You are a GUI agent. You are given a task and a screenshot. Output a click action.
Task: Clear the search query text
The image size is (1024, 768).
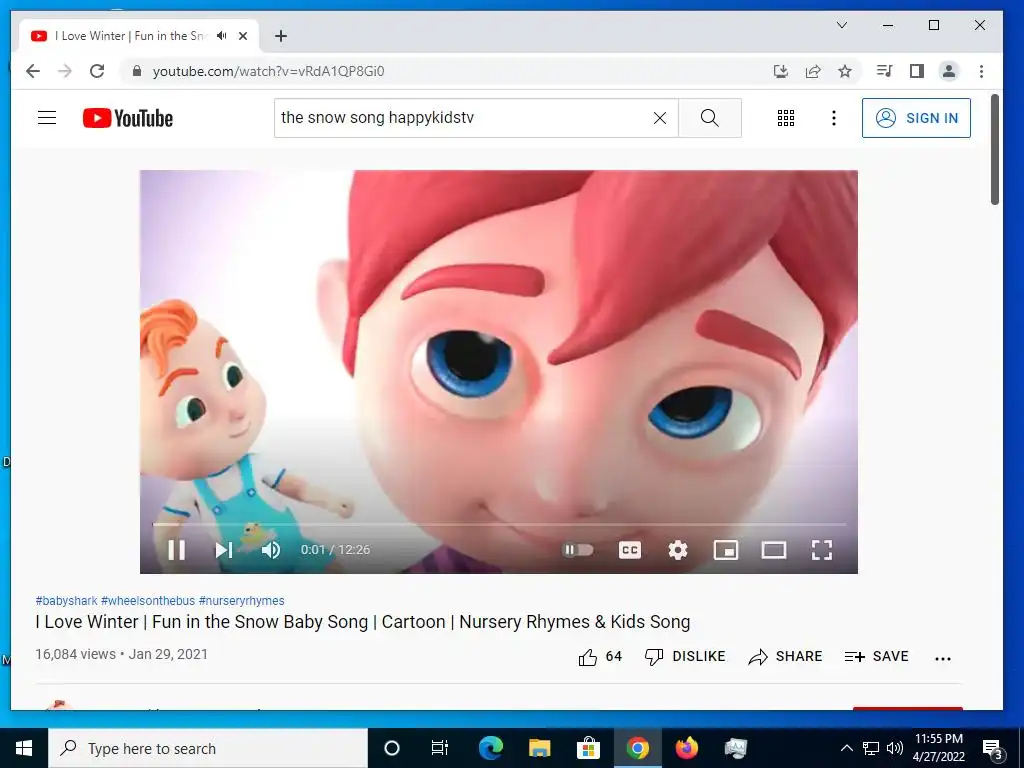[660, 118]
